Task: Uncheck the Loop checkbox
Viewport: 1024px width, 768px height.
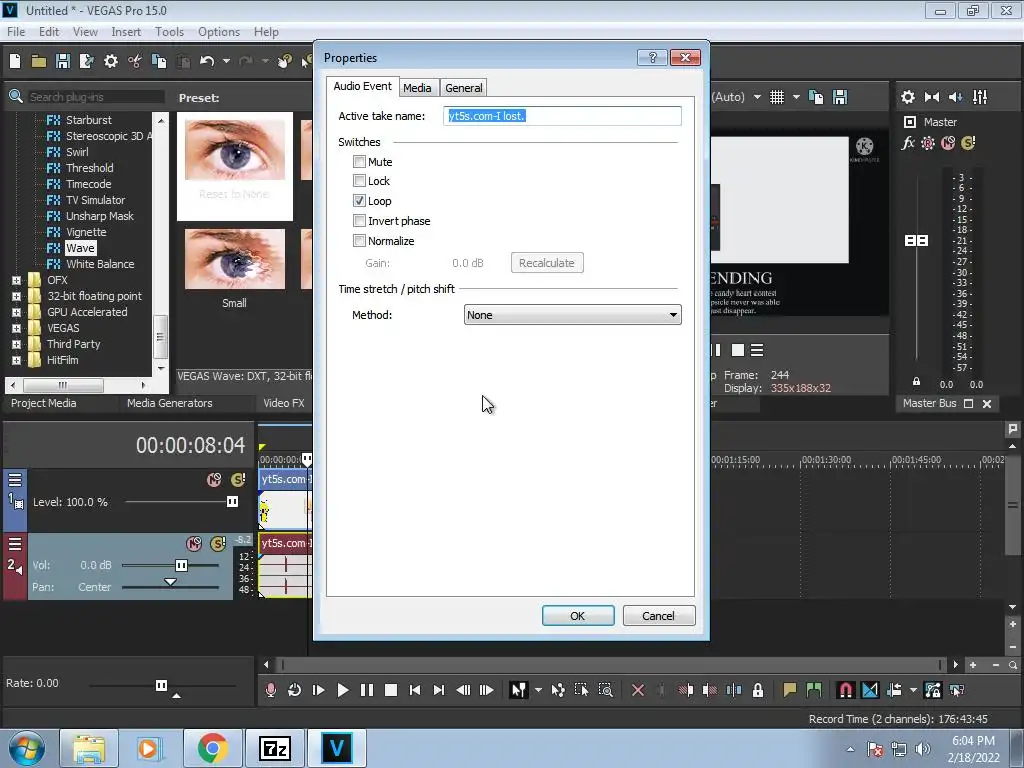Action: (x=359, y=200)
